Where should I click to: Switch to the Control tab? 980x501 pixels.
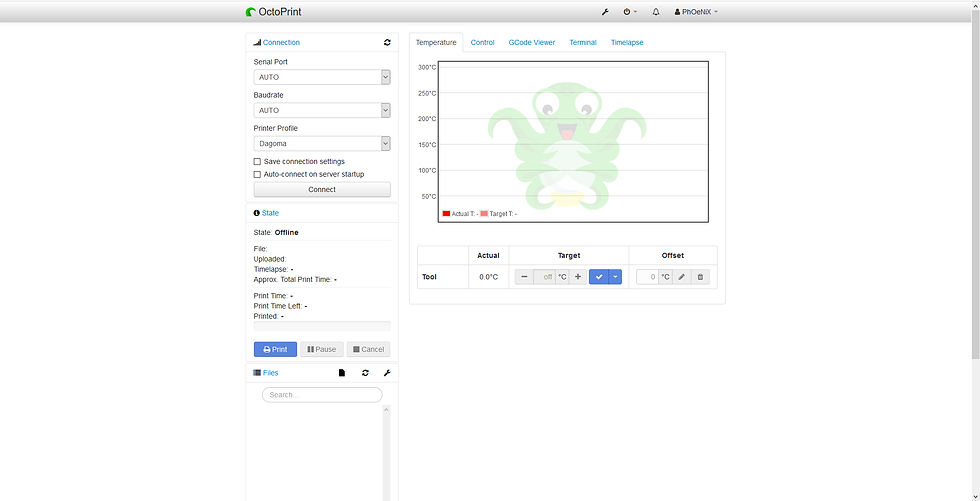pyautogui.click(x=482, y=42)
